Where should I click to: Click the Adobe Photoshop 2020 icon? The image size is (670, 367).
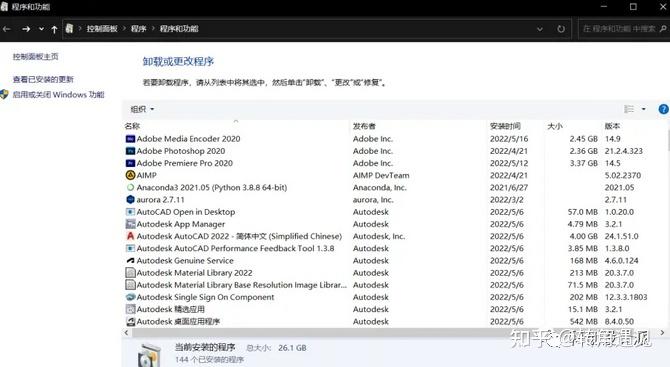[x=130, y=151]
